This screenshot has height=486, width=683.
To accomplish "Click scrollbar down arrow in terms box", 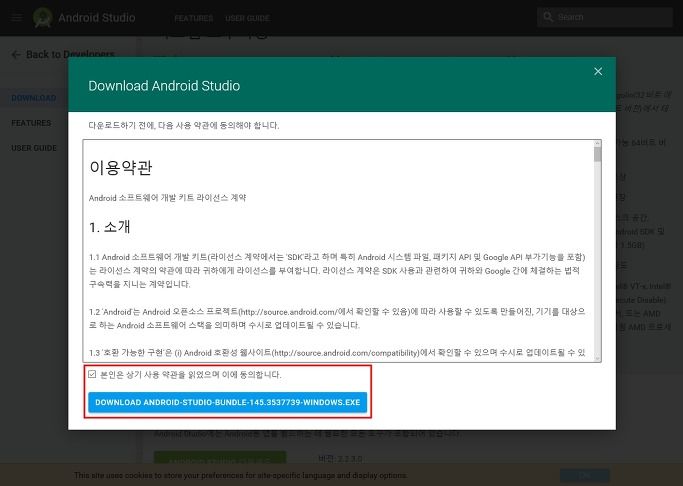I will click(x=597, y=358).
